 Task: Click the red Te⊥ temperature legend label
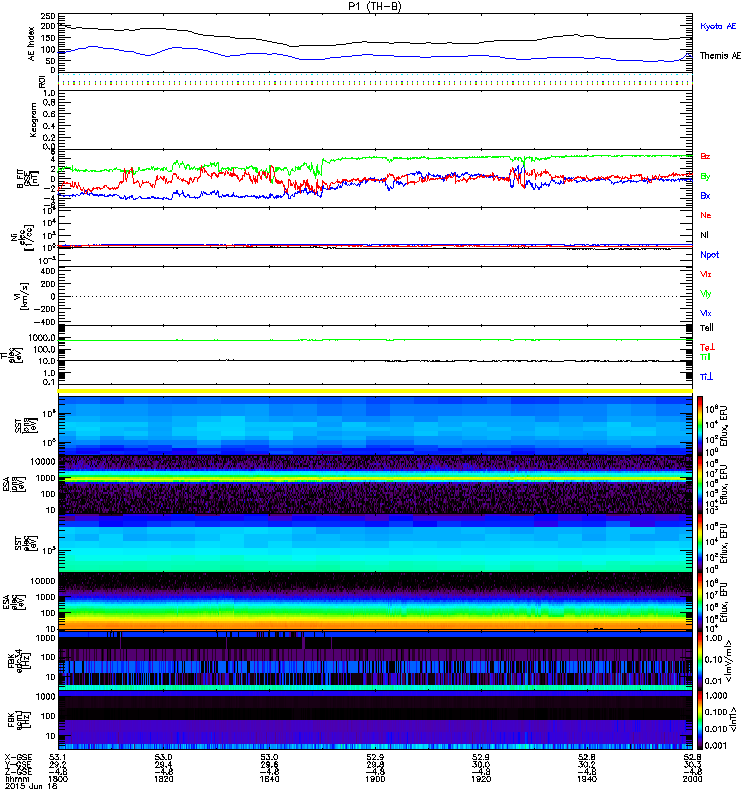(x=706, y=347)
